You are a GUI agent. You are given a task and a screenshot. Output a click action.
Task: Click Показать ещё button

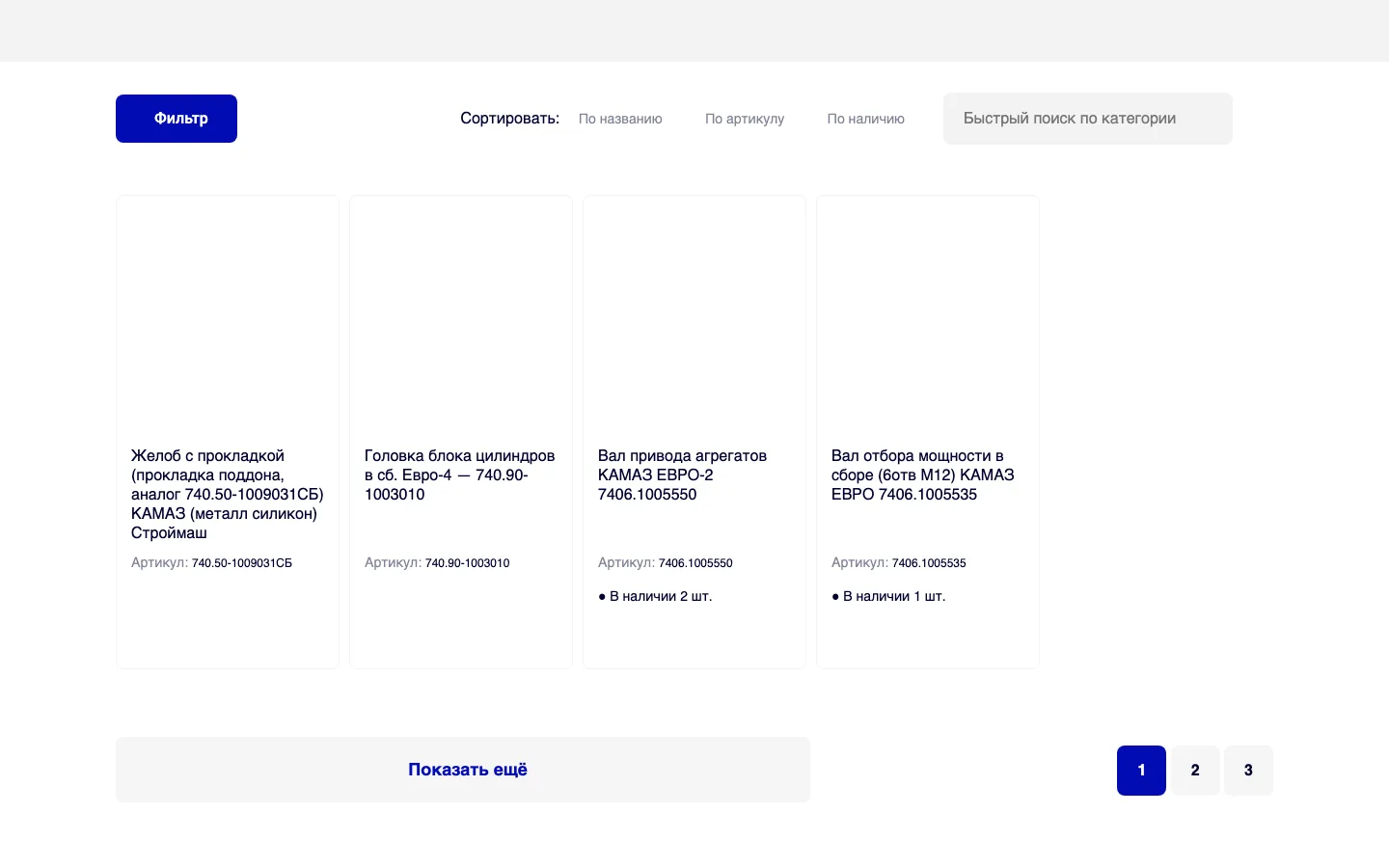point(463,770)
